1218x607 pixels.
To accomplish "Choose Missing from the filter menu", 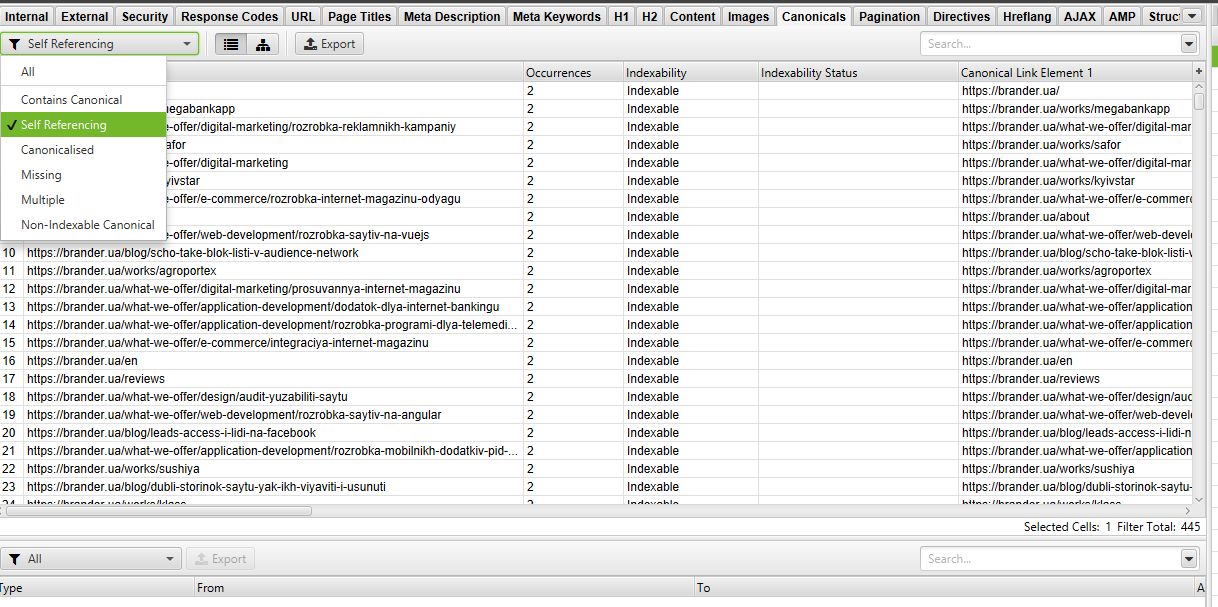I will pos(41,175).
